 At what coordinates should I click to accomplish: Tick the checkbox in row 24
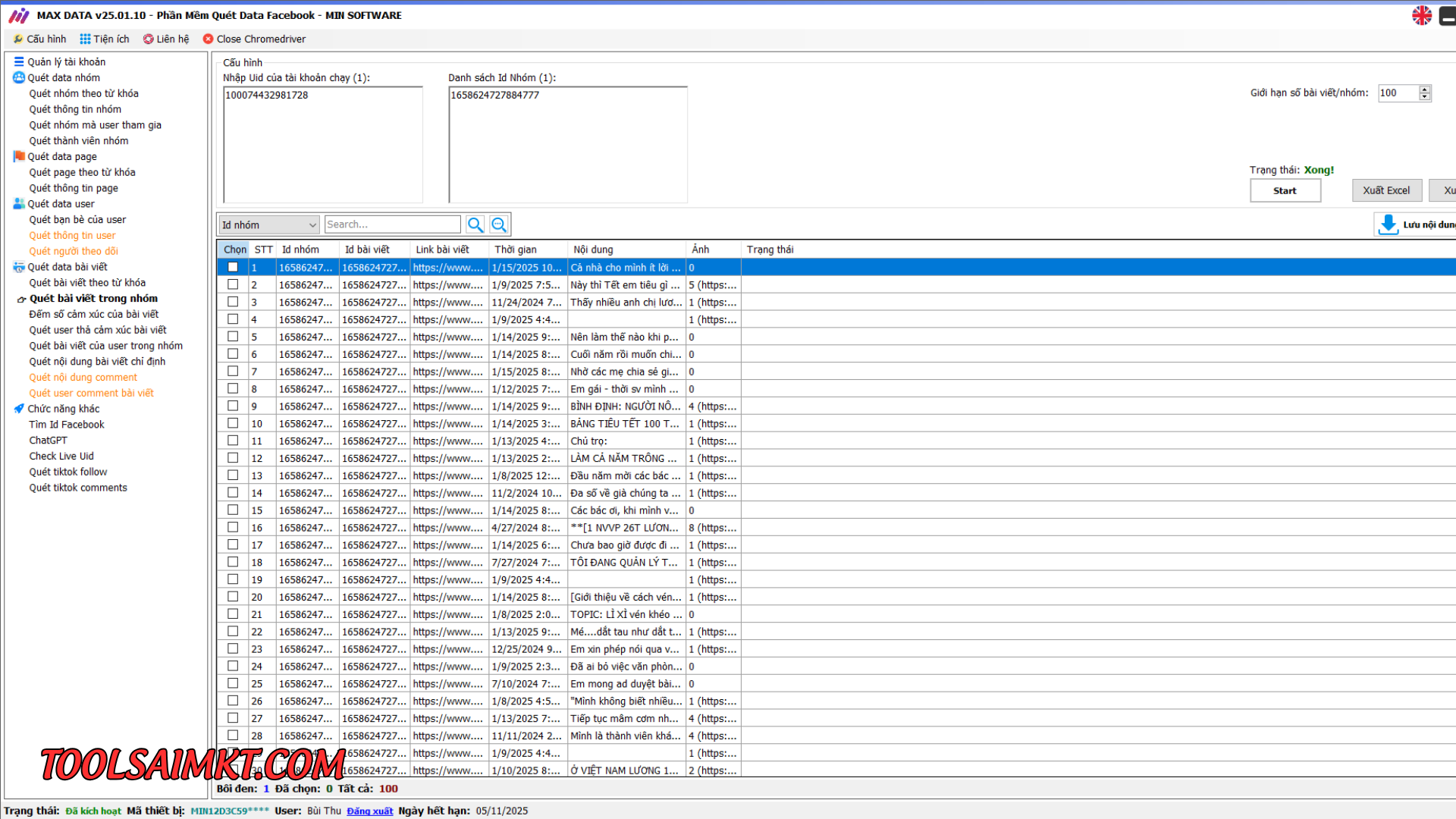coord(233,666)
